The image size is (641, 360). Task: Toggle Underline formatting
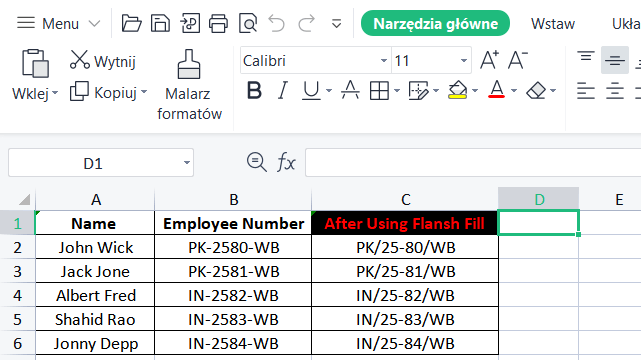pos(311,90)
